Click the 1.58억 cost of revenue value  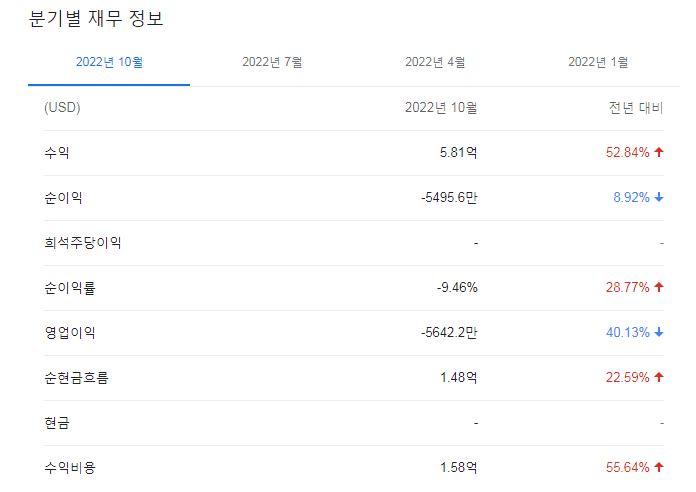pos(459,468)
